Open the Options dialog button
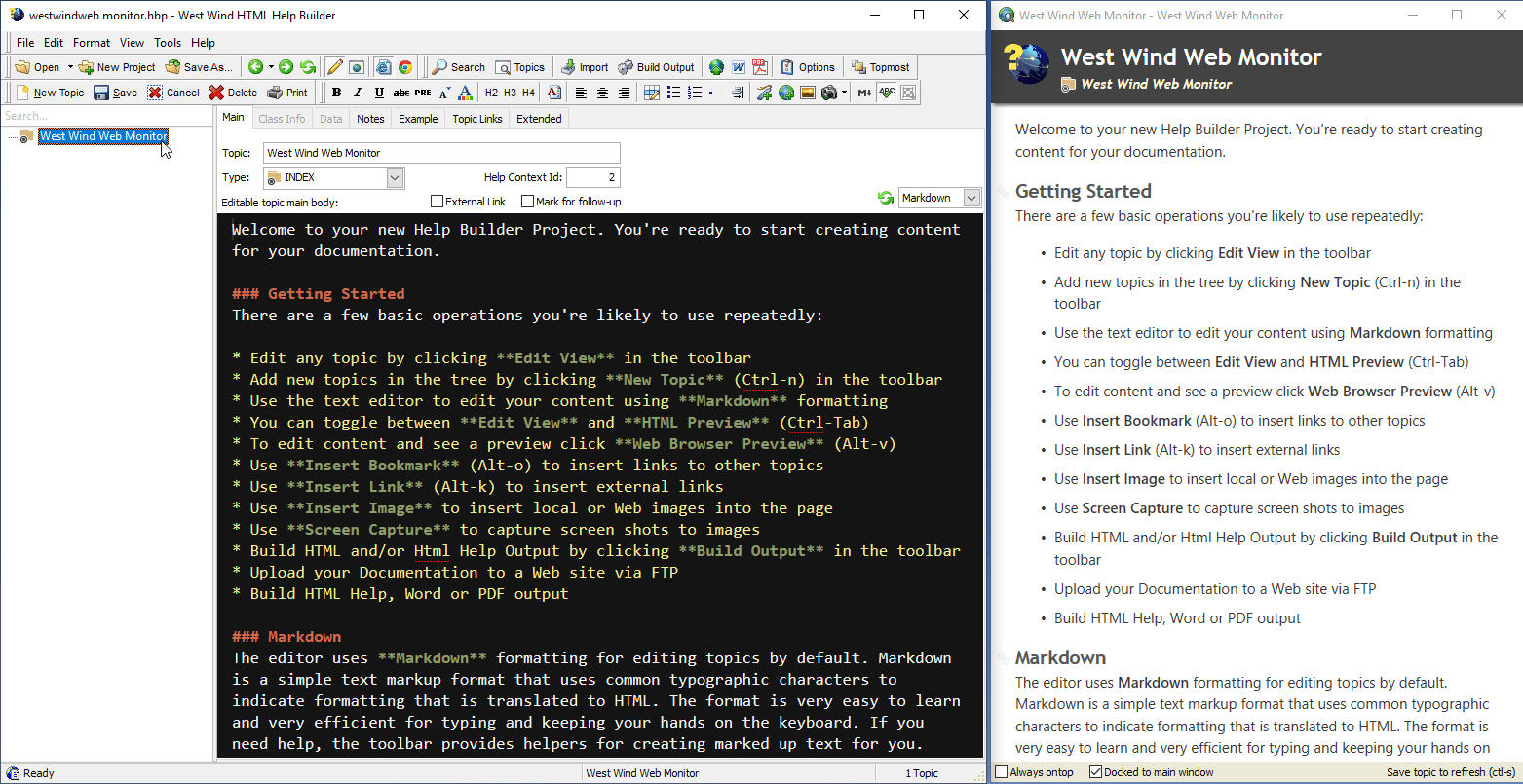This screenshot has height=784, width=1523. coord(808,67)
